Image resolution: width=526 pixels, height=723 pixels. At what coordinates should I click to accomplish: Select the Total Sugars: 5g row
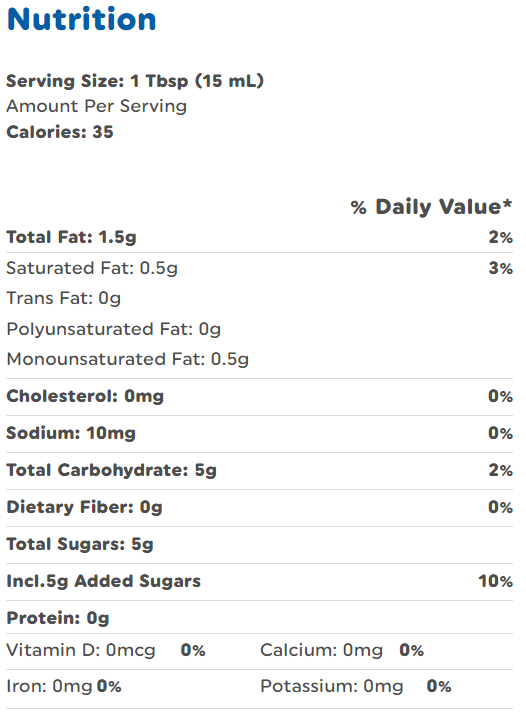[x=259, y=545]
